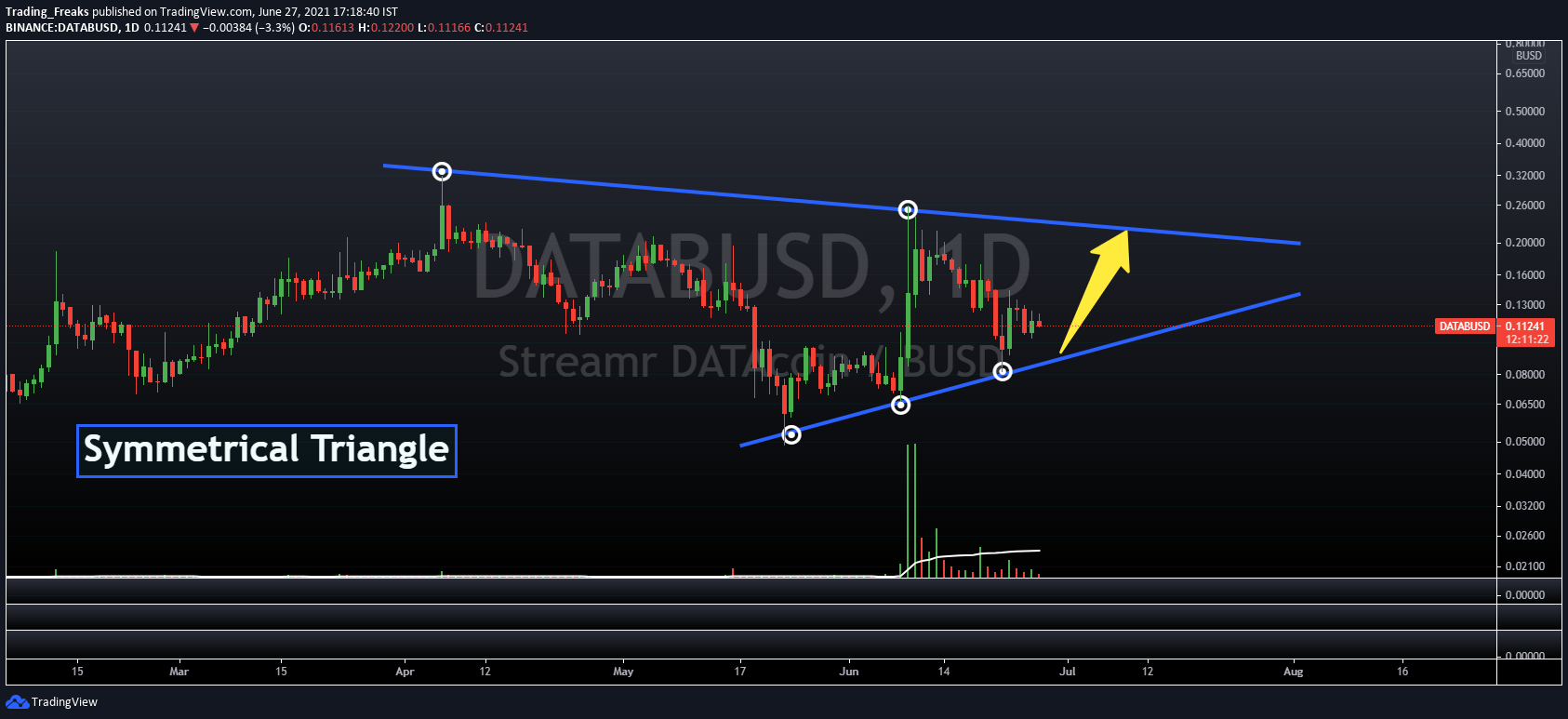Click the 0.50000 price axis label
1568x719 pixels.
(x=1525, y=112)
